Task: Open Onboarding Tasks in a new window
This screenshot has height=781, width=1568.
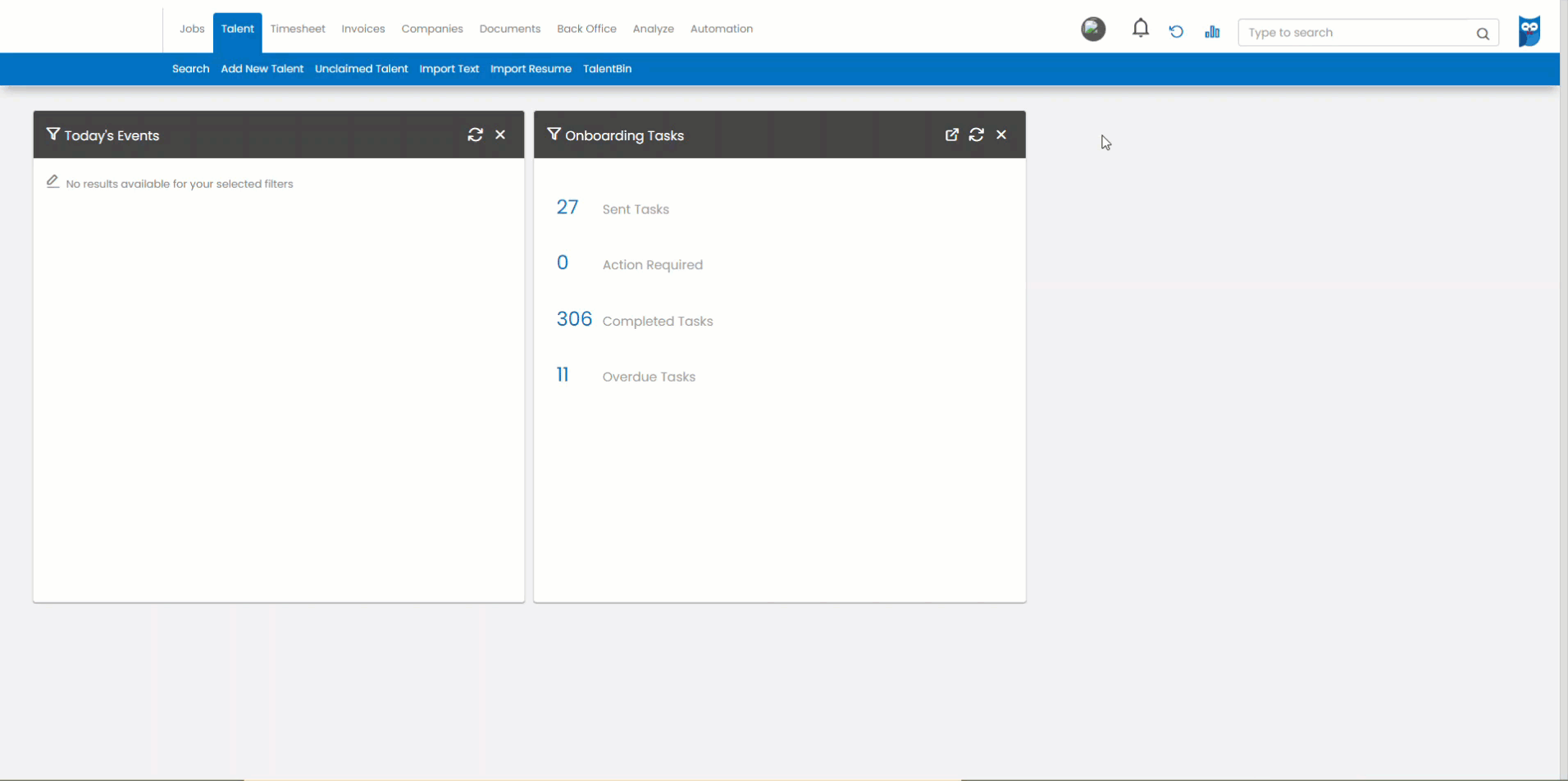Action: point(952,135)
